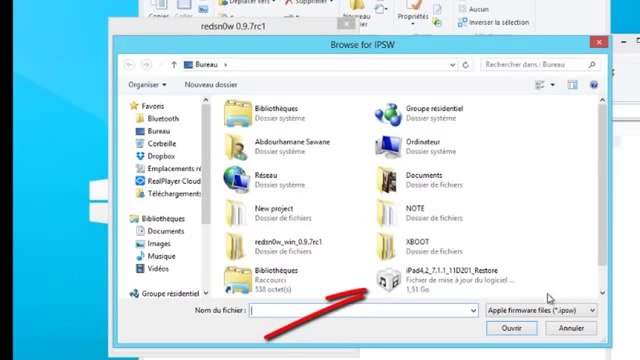Click the Dropbox icon in Favoris
Image resolution: width=640 pixels, height=360 pixels.
tap(140, 156)
